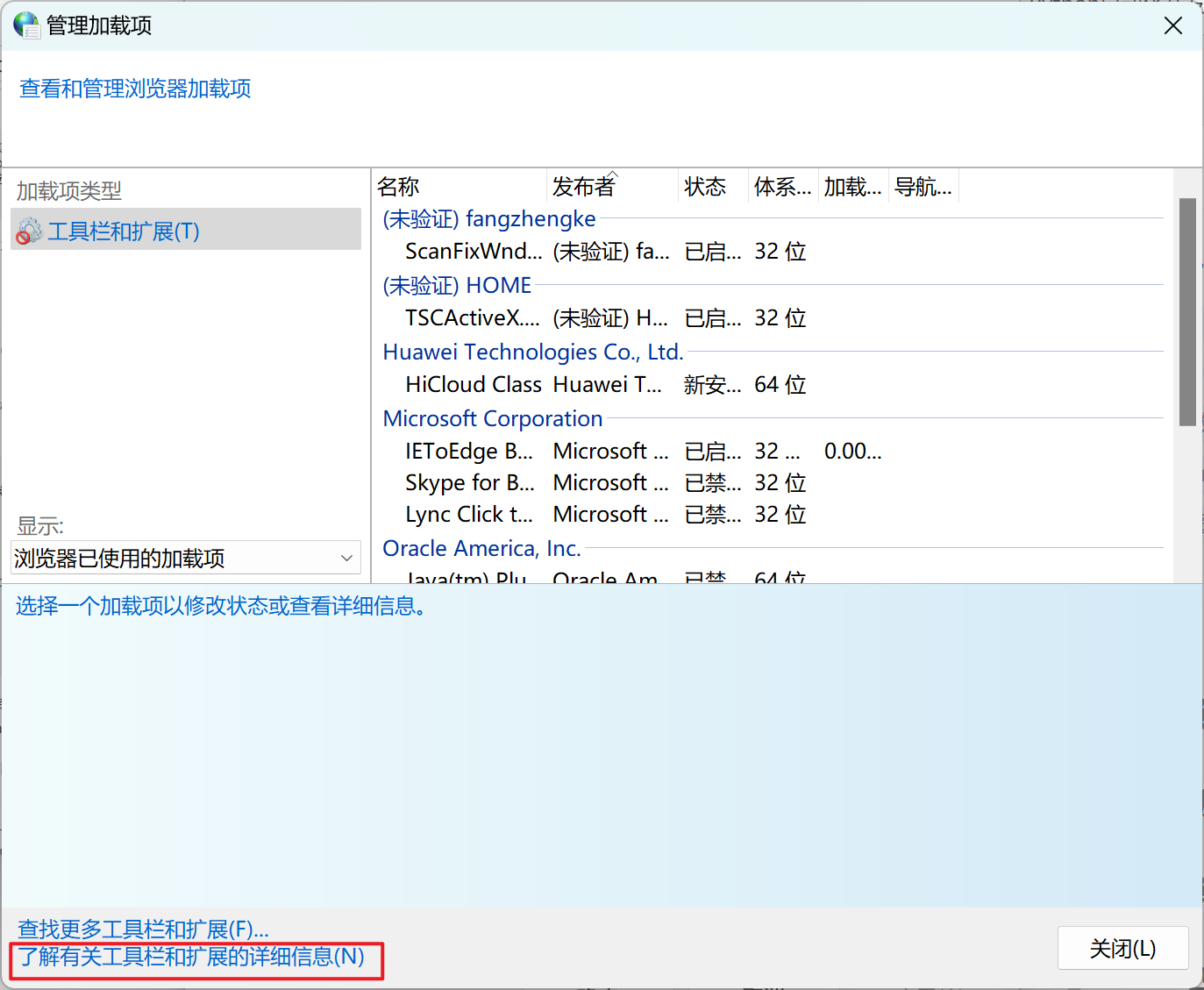The width and height of the screenshot is (1204, 990).
Task: Click the Internet Explorer globe icon in title bar
Action: 26,25
